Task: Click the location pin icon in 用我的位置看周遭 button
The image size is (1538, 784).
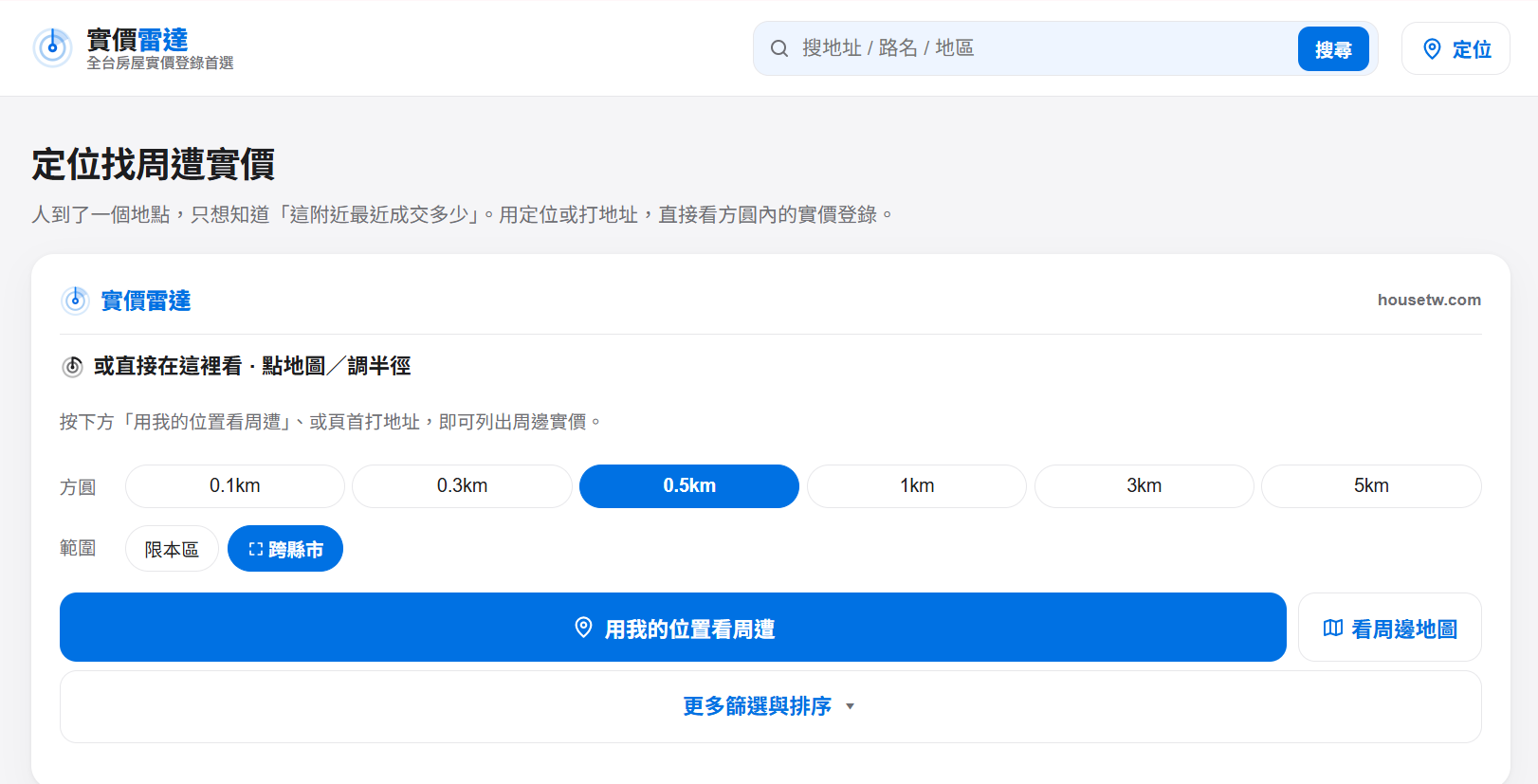Action: pyautogui.click(x=584, y=628)
